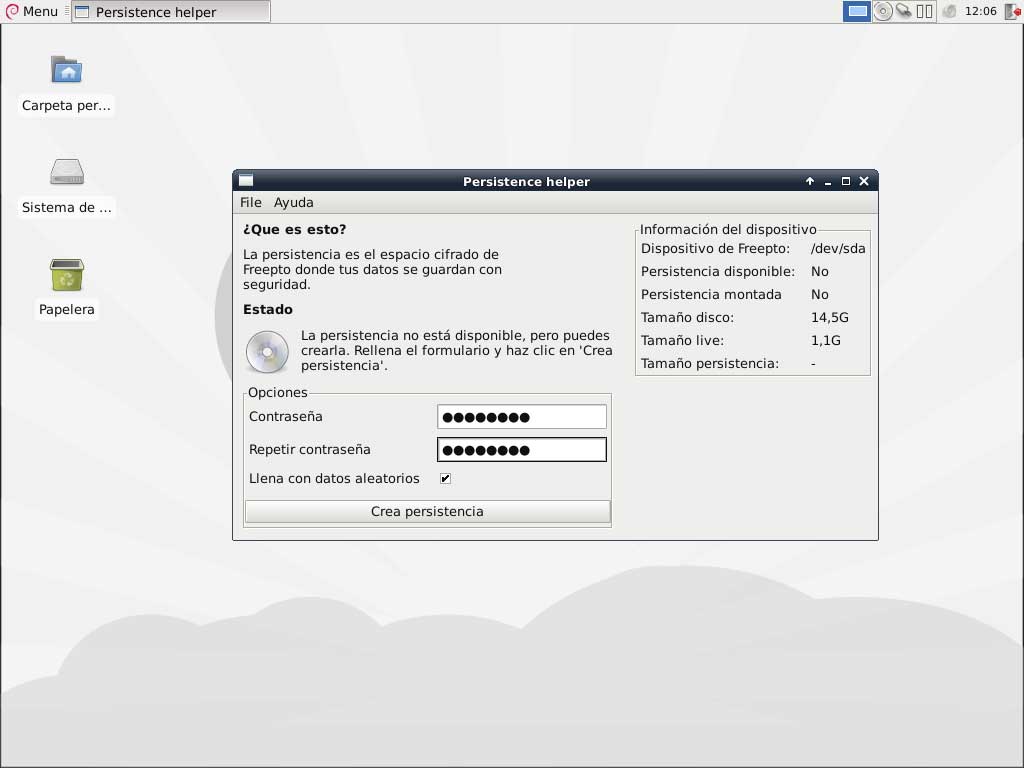This screenshot has width=1024, height=768.
Task: Open the Ayuda menu
Action: click(293, 202)
